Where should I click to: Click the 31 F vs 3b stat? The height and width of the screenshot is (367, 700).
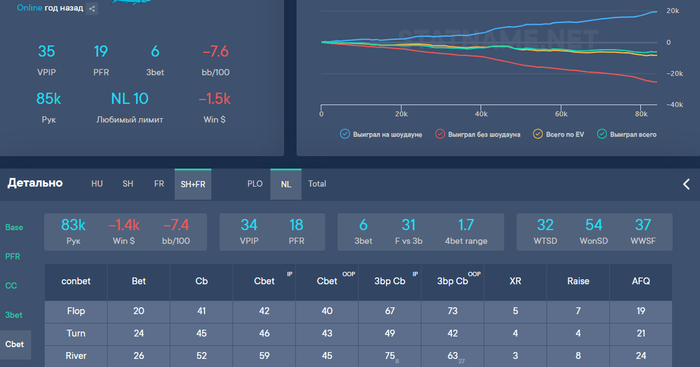point(408,232)
